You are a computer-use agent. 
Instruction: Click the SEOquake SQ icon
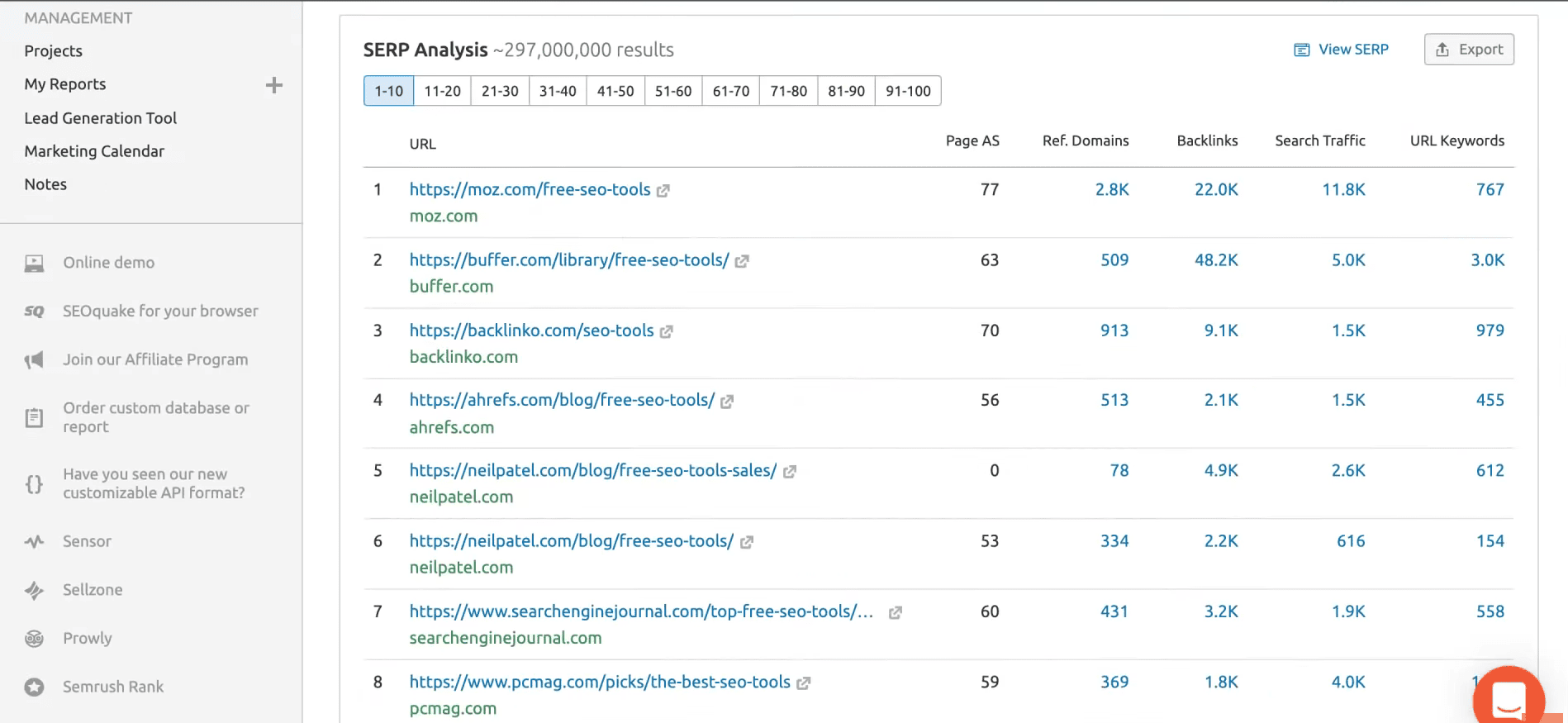click(x=34, y=312)
